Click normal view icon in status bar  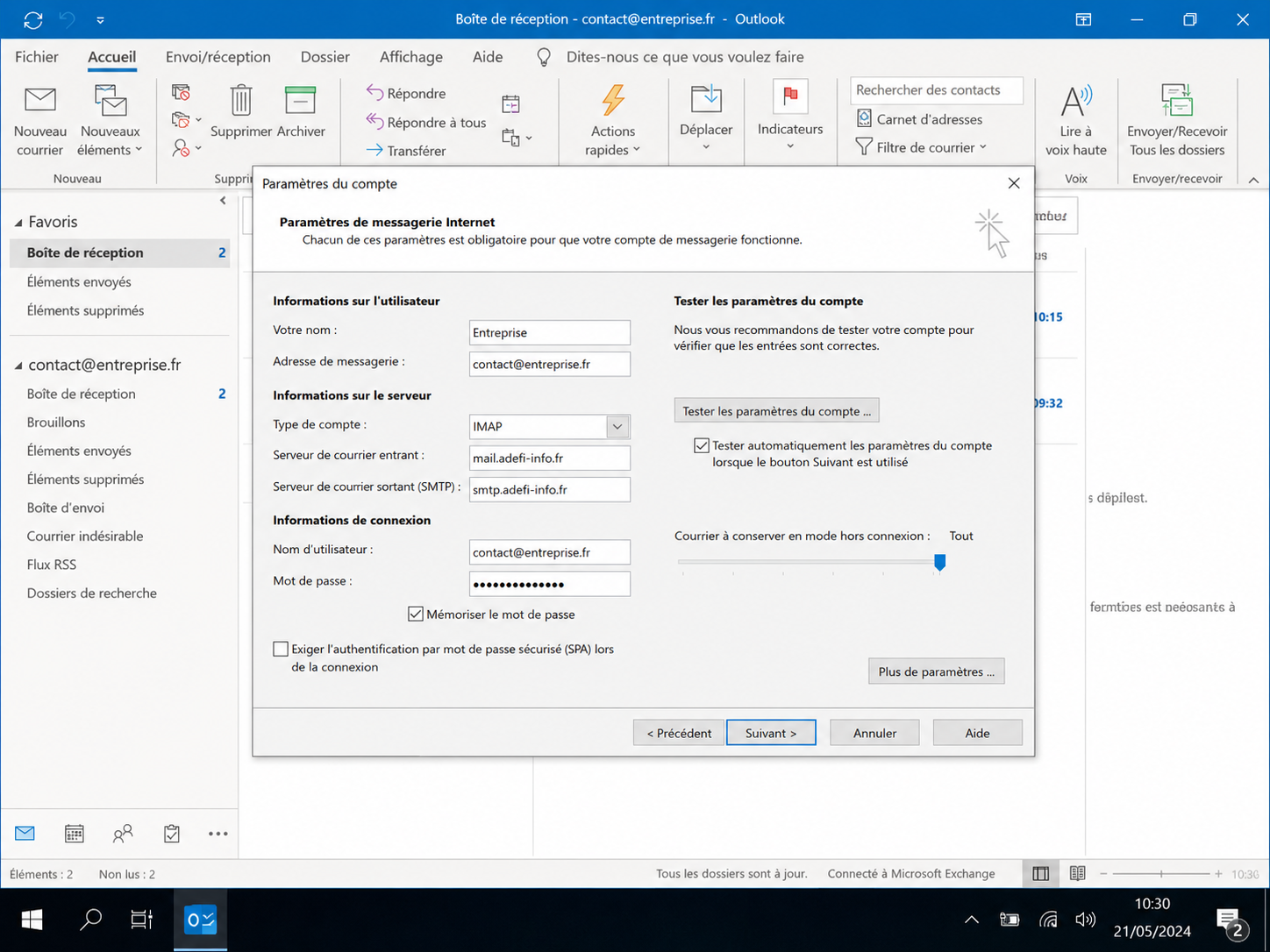point(1041,873)
